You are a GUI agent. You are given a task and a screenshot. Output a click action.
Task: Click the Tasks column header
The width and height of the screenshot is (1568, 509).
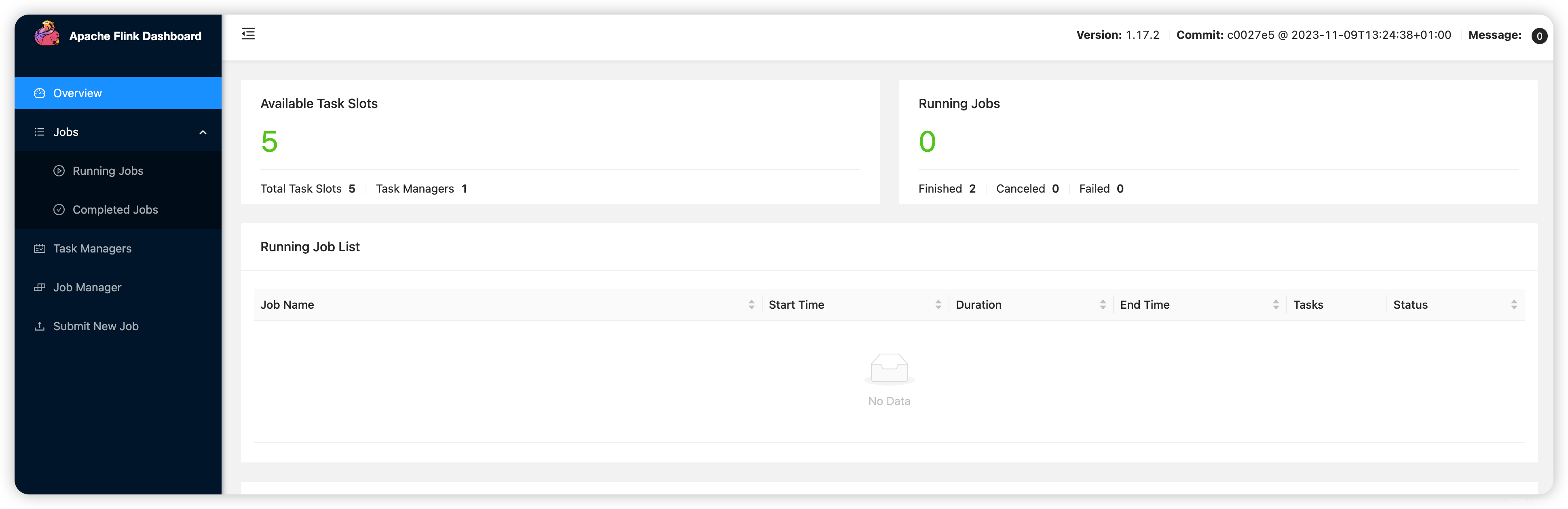coord(1308,305)
